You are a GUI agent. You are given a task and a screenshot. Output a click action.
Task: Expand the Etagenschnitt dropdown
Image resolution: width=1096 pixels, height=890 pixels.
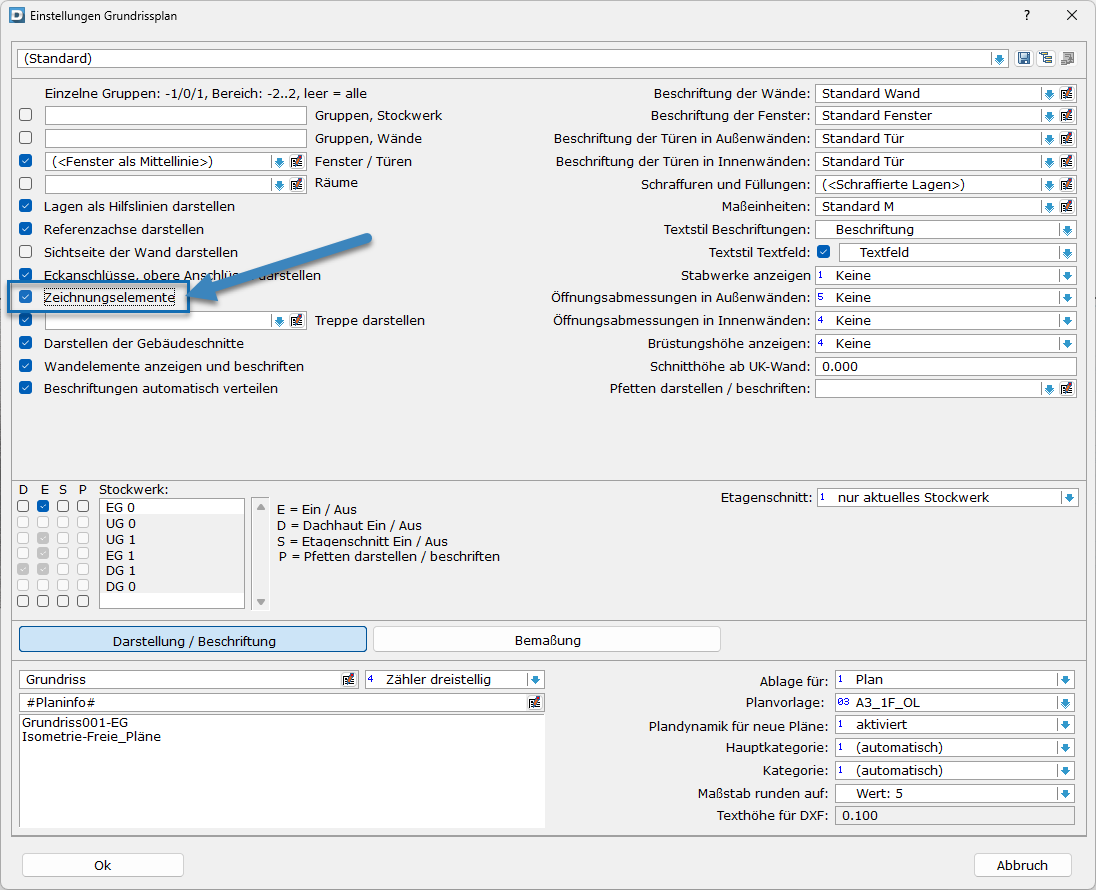(x=1068, y=498)
